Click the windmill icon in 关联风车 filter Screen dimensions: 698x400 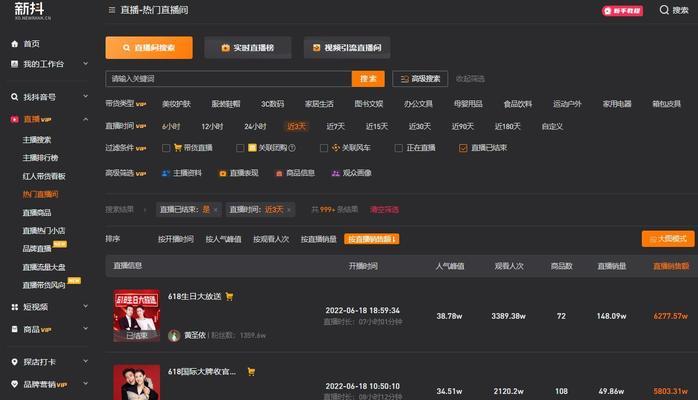[336, 148]
